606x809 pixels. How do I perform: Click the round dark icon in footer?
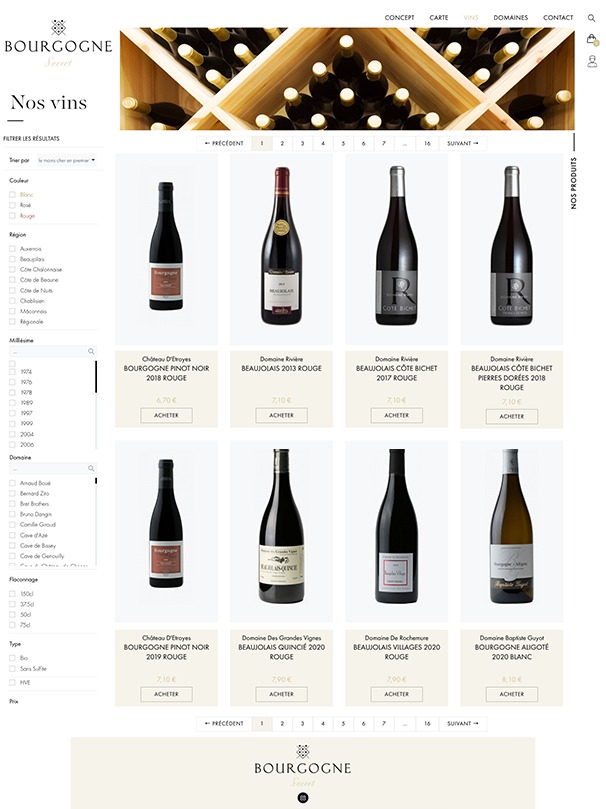pos(303,798)
